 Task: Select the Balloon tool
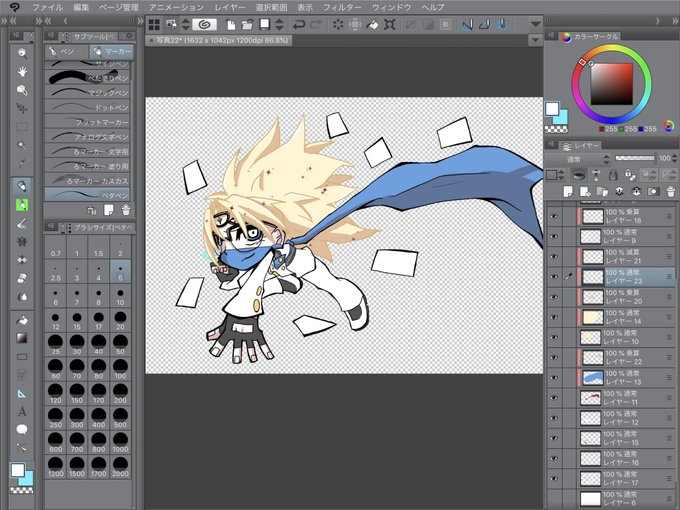(22, 429)
